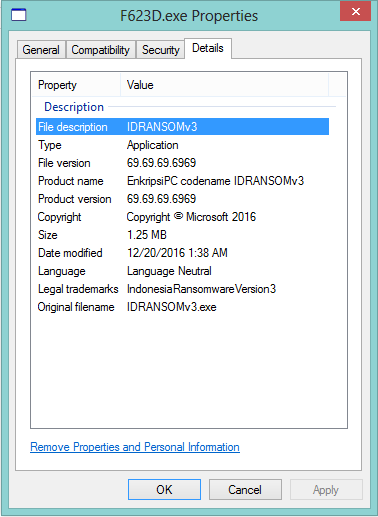378x517 pixels.
Task: Click the Cancel button
Action: coord(245,490)
